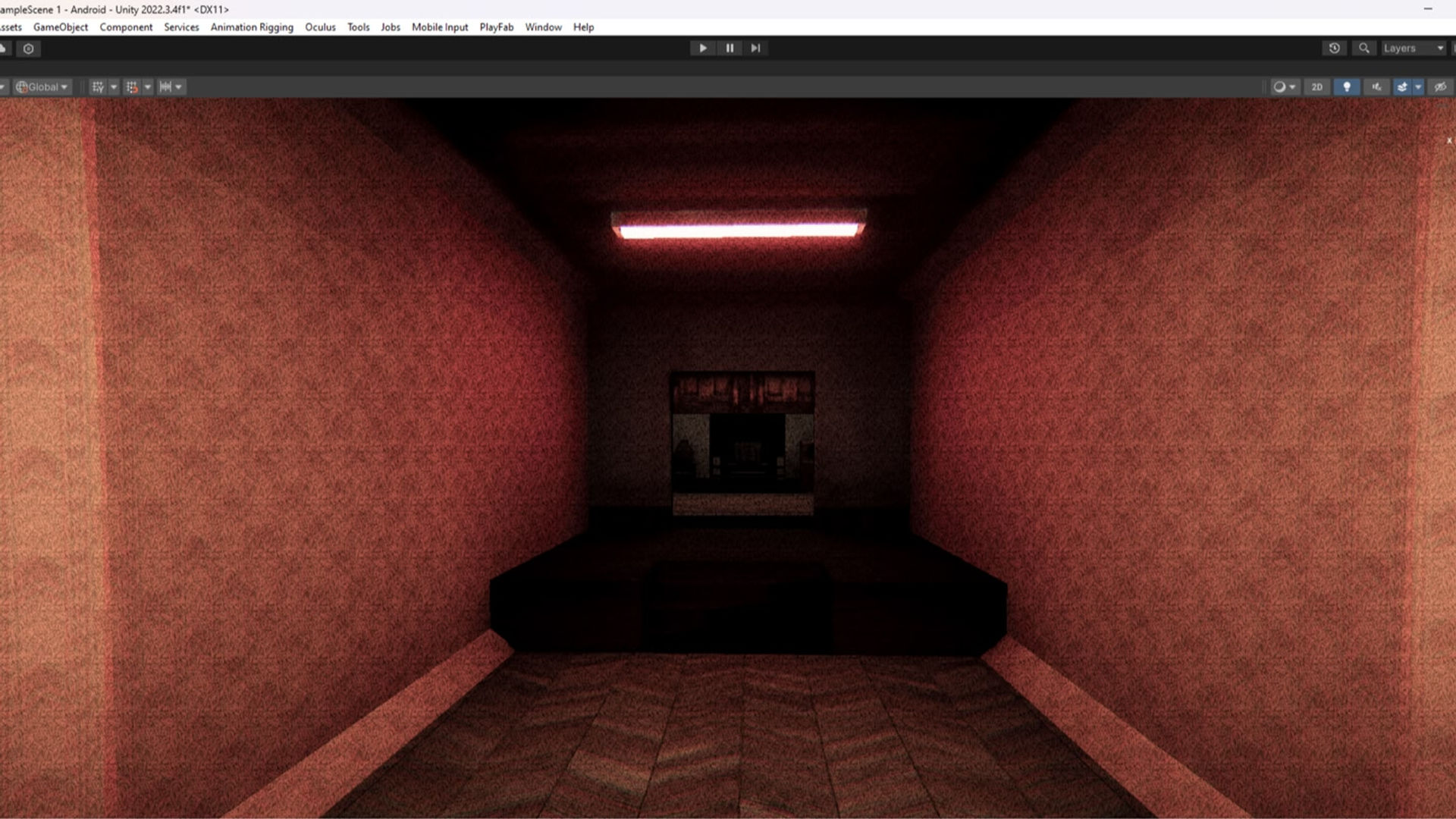Image resolution: width=1456 pixels, height=819 pixels.
Task: Toggle 2D view mode
Action: (x=1317, y=87)
